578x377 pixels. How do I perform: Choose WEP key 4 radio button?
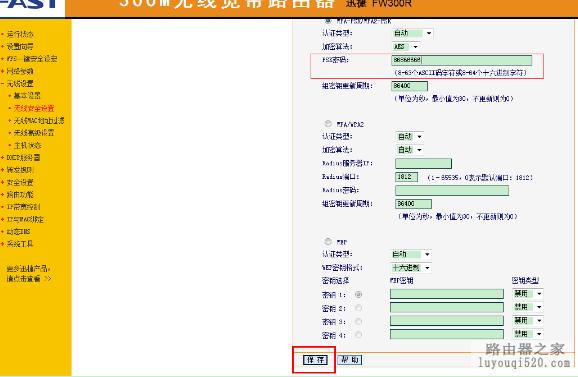click(x=358, y=335)
